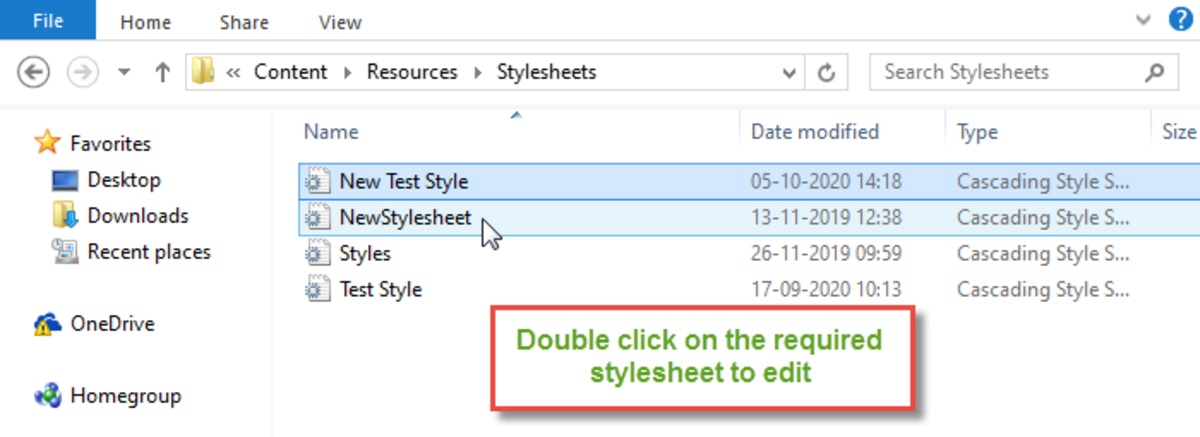The image size is (1200, 437).
Task: Switch to the View tab
Action: [x=340, y=21]
